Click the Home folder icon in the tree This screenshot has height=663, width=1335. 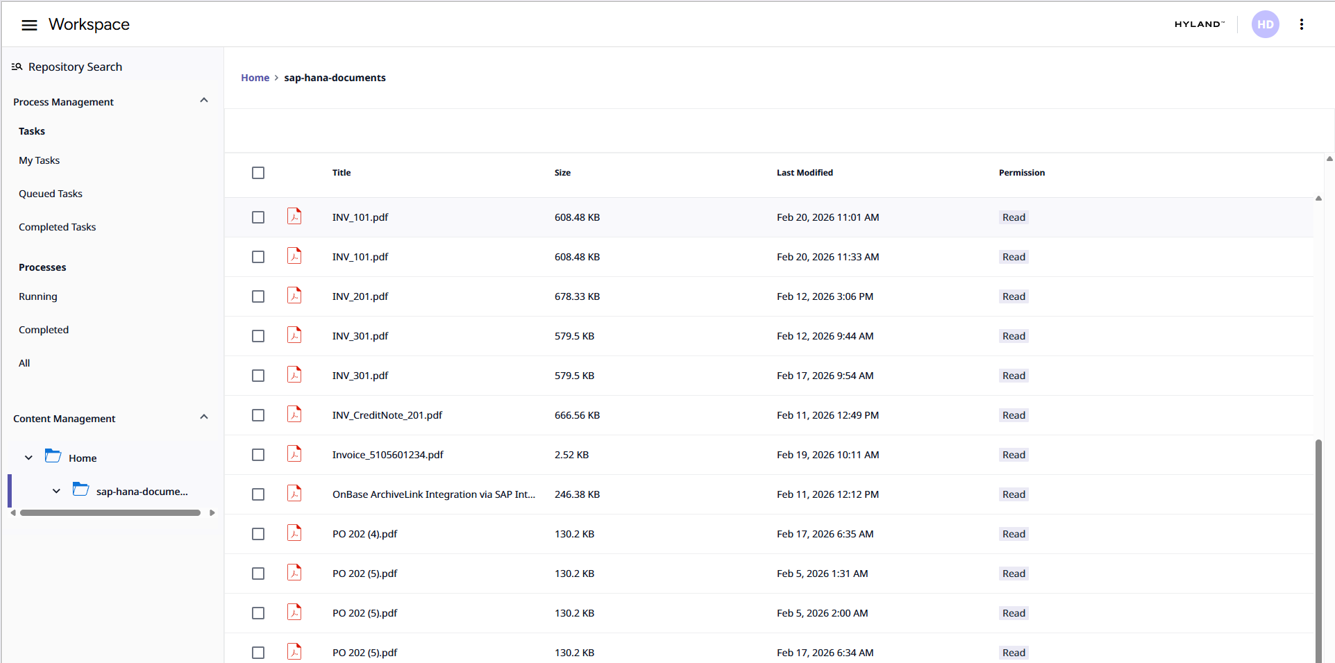tap(53, 457)
